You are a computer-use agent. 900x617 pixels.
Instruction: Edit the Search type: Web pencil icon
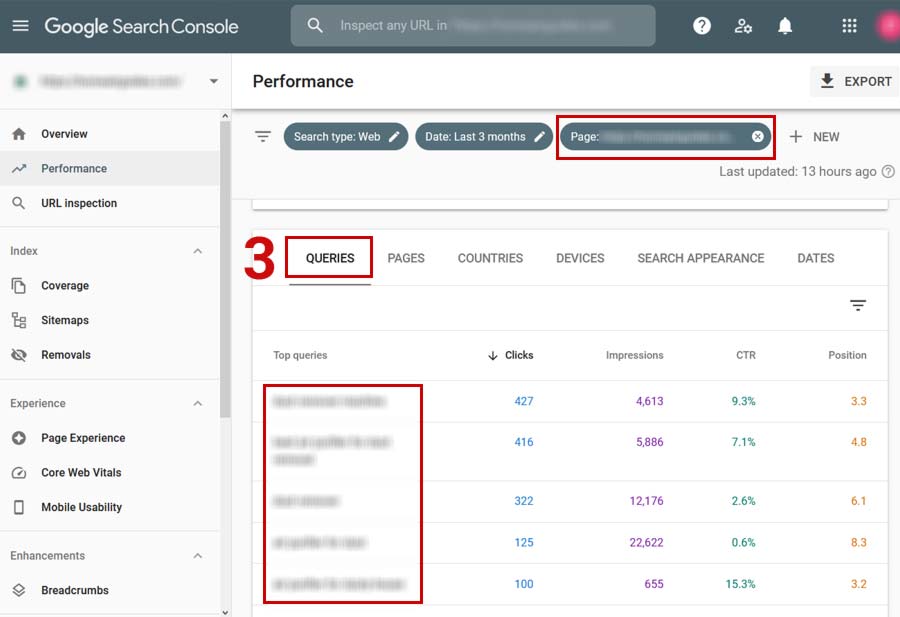coord(394,137)
